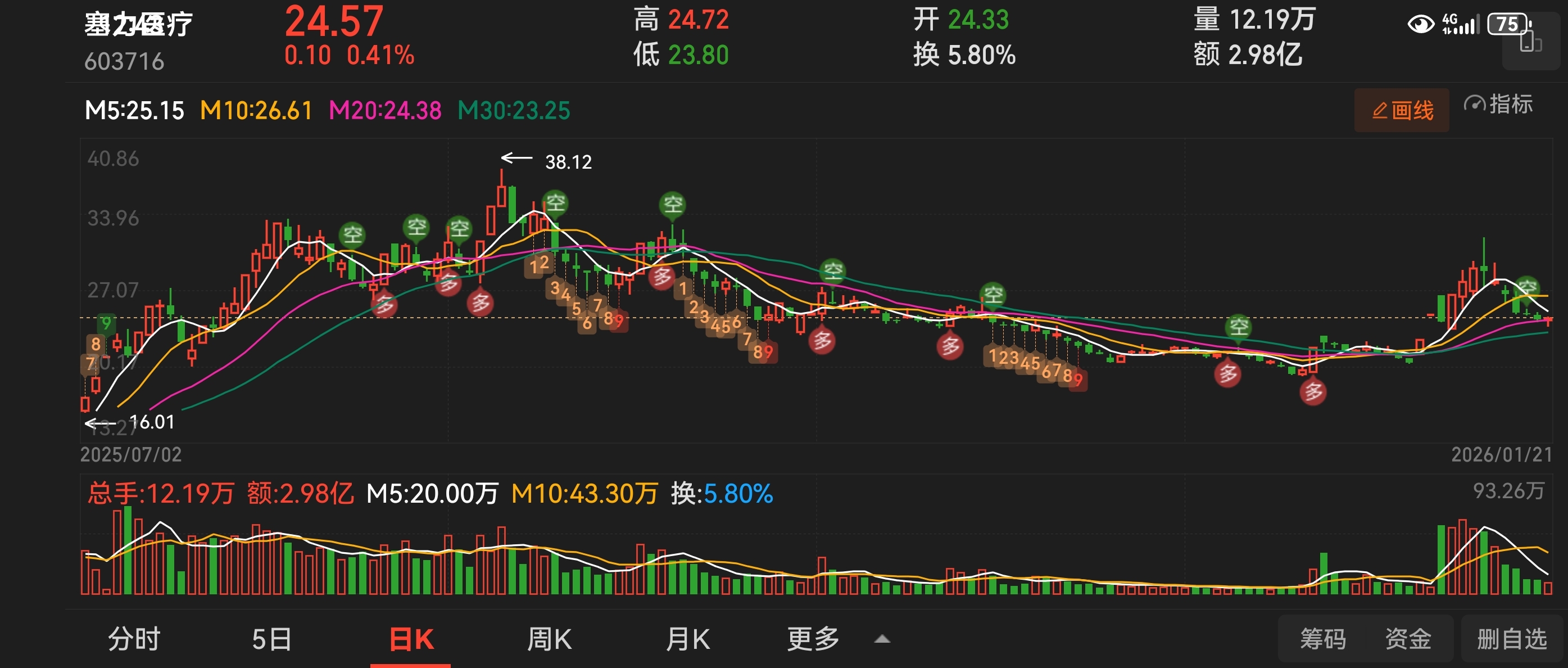Tap the green 9 marker at chart left
1568x668 pixels.
(107, 323)
